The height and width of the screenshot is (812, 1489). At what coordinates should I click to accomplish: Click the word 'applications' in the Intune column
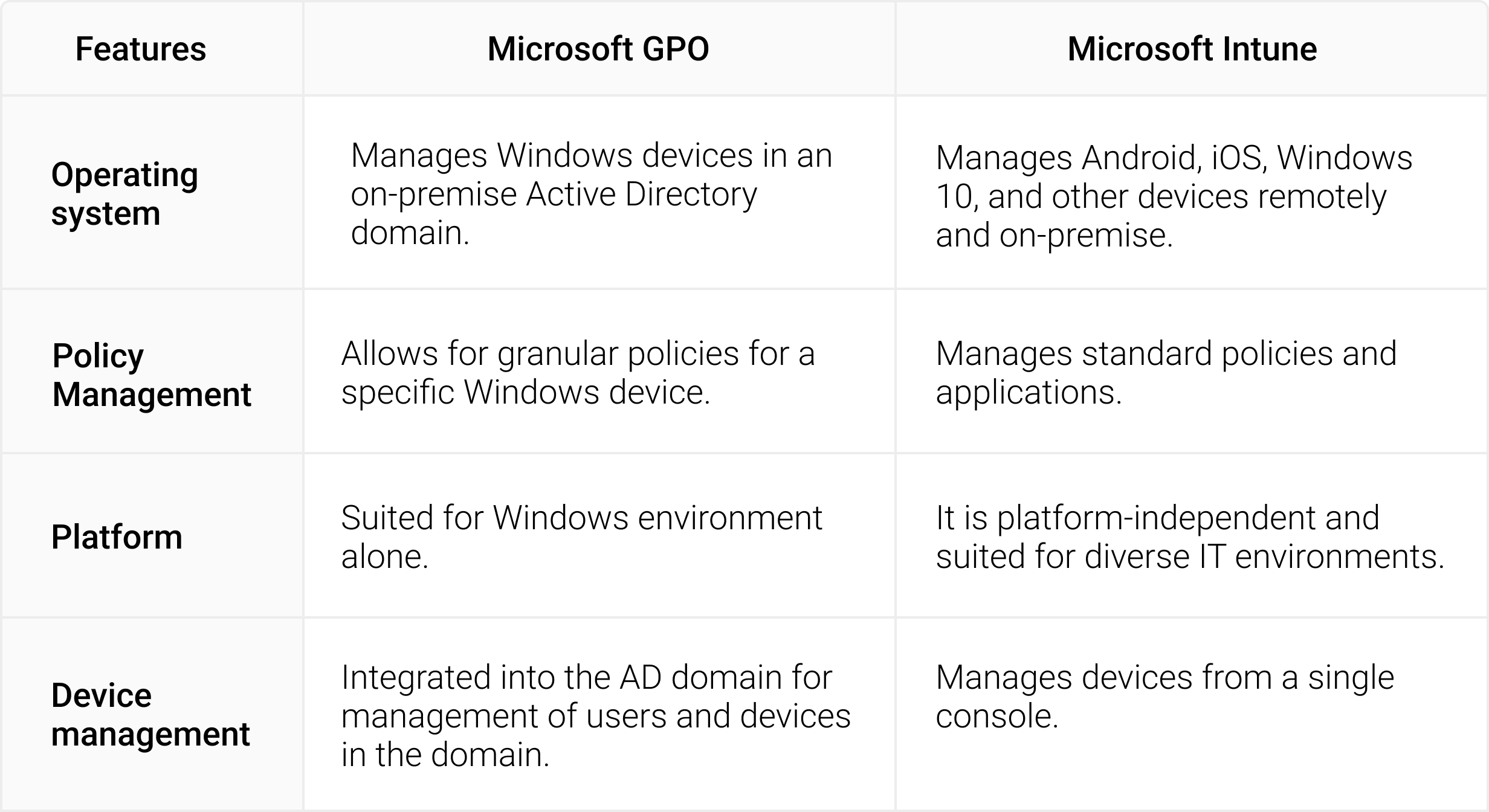[x=1028, y=393]
